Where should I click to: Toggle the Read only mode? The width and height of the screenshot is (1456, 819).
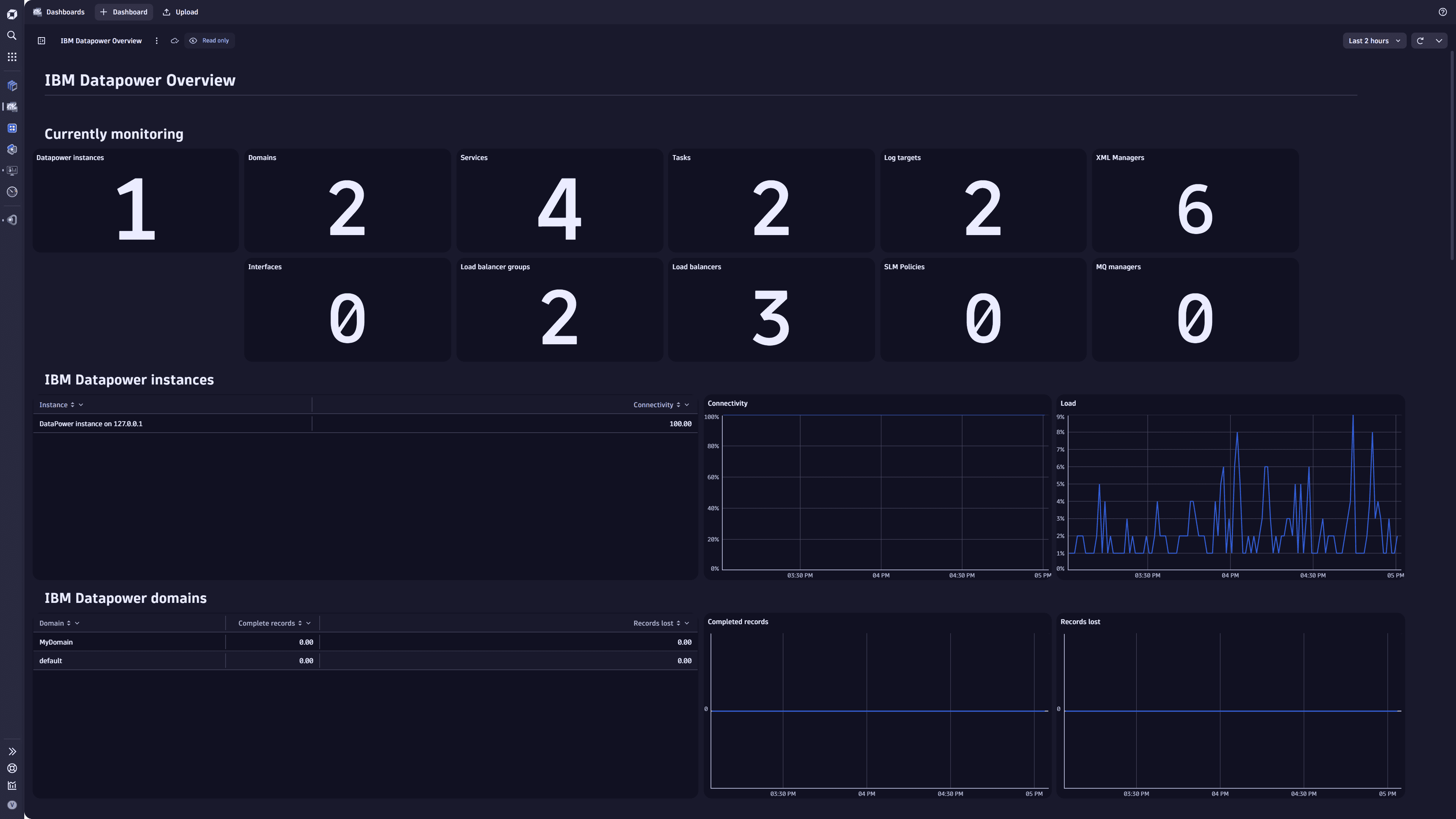tap(209, 41)
